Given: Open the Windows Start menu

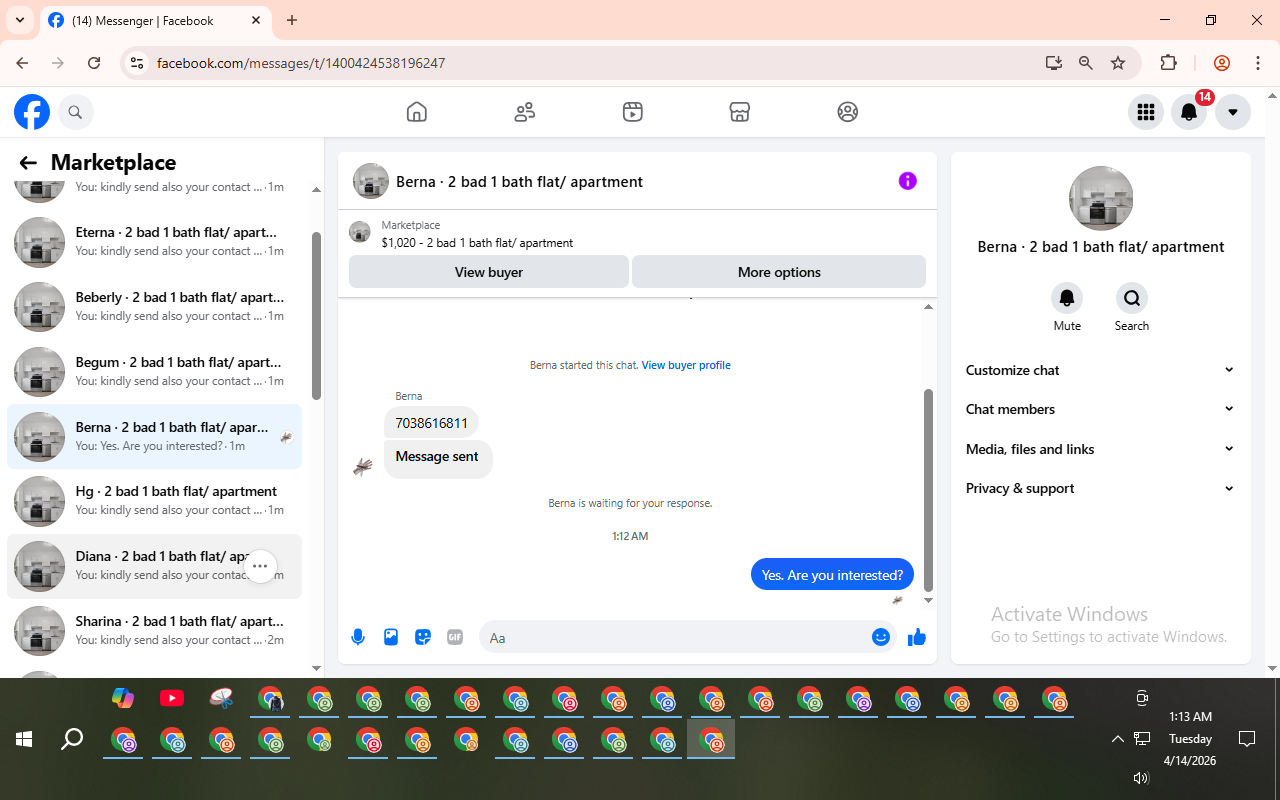Looking at the screenshot, I should tap(24, 740).
